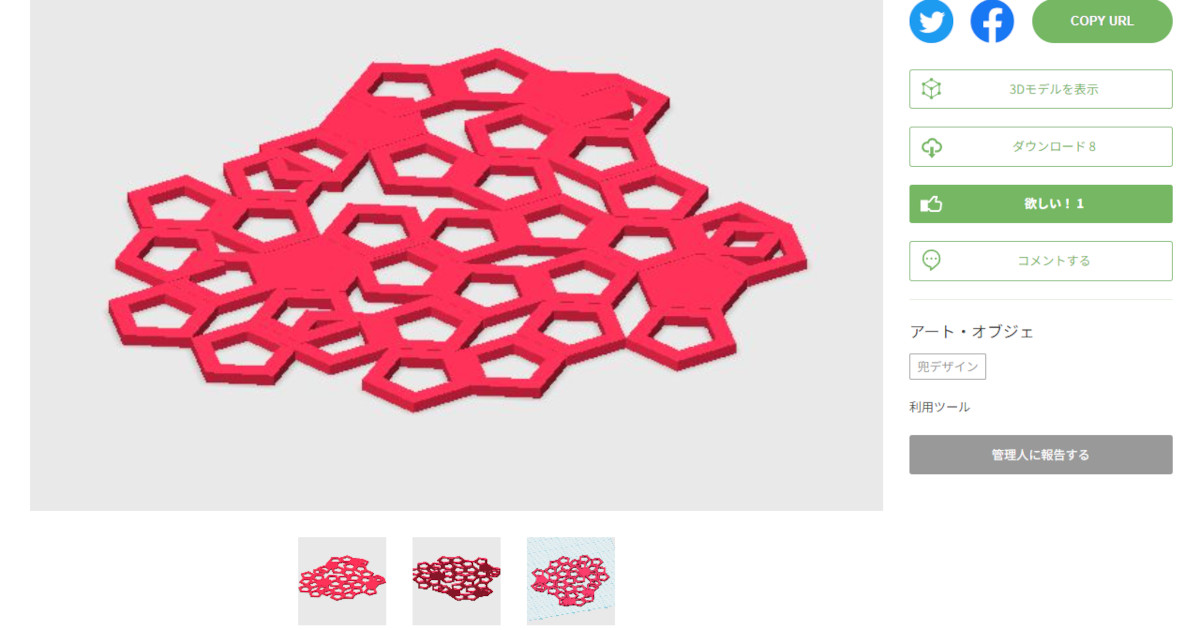Toggle the 欲しい！1 like button
This screenshot has height=630, width=1200.
pos(1041,204)
